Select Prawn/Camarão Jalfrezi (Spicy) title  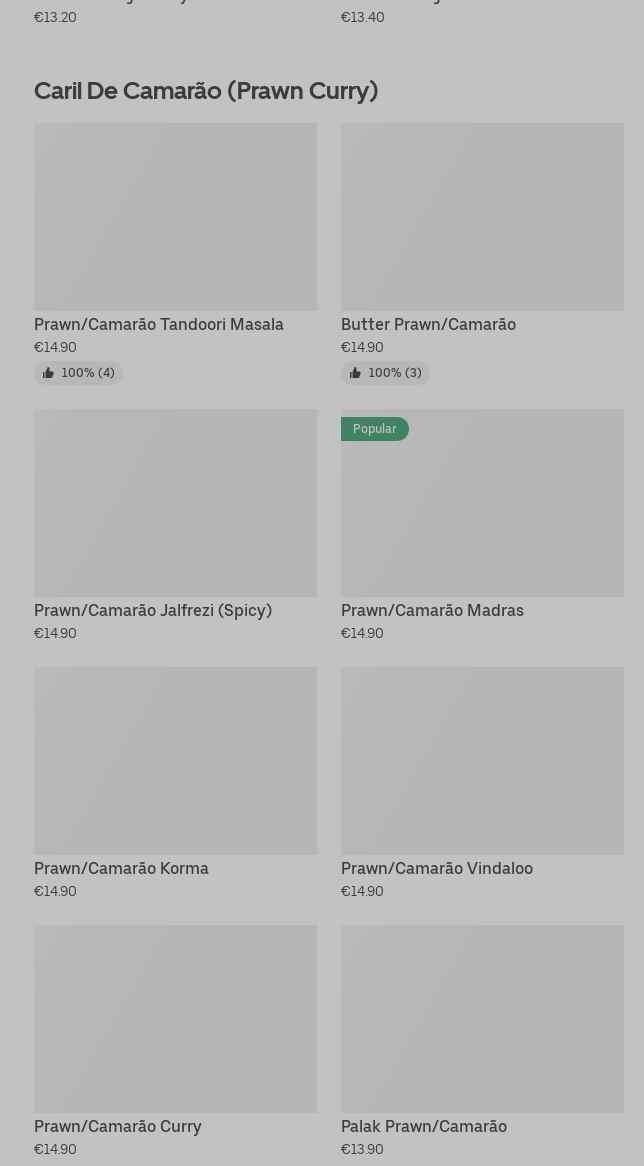[153, 611]
